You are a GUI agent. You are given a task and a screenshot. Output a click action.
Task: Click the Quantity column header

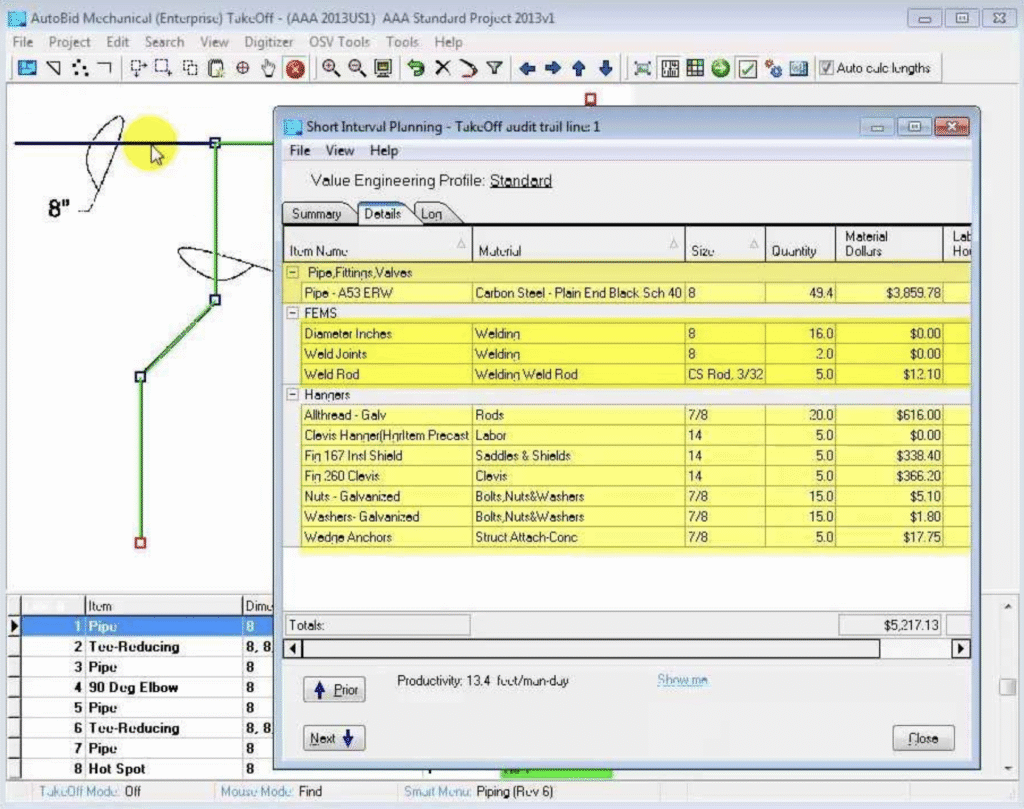coord(800,245)
